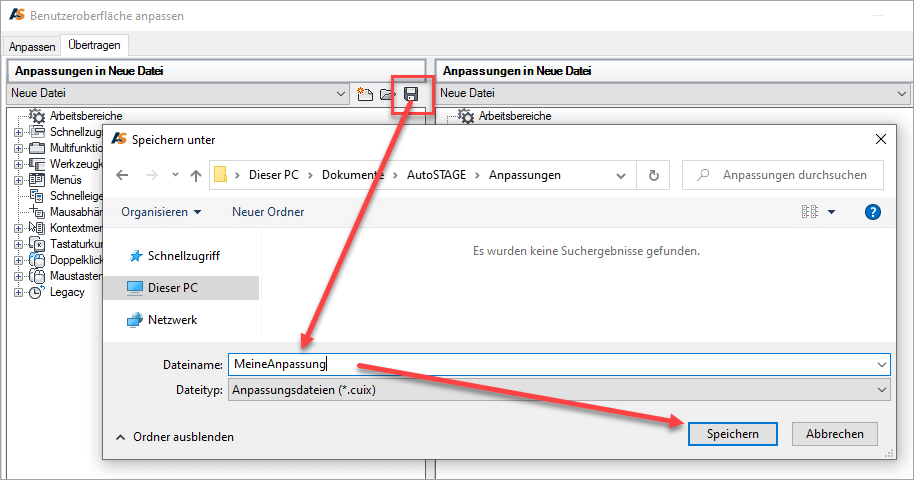Refresh the folder view
Screen dimensions: 914x480
(653, 175)
